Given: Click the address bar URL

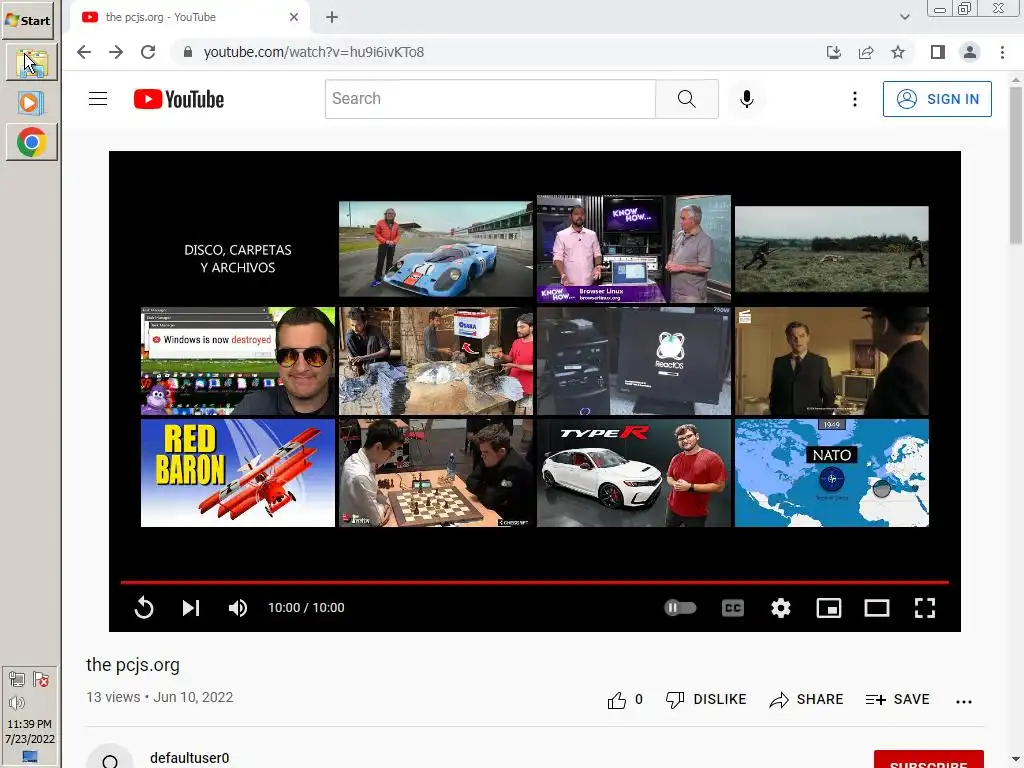Looking at the screenshot, I should pos(313,52).
